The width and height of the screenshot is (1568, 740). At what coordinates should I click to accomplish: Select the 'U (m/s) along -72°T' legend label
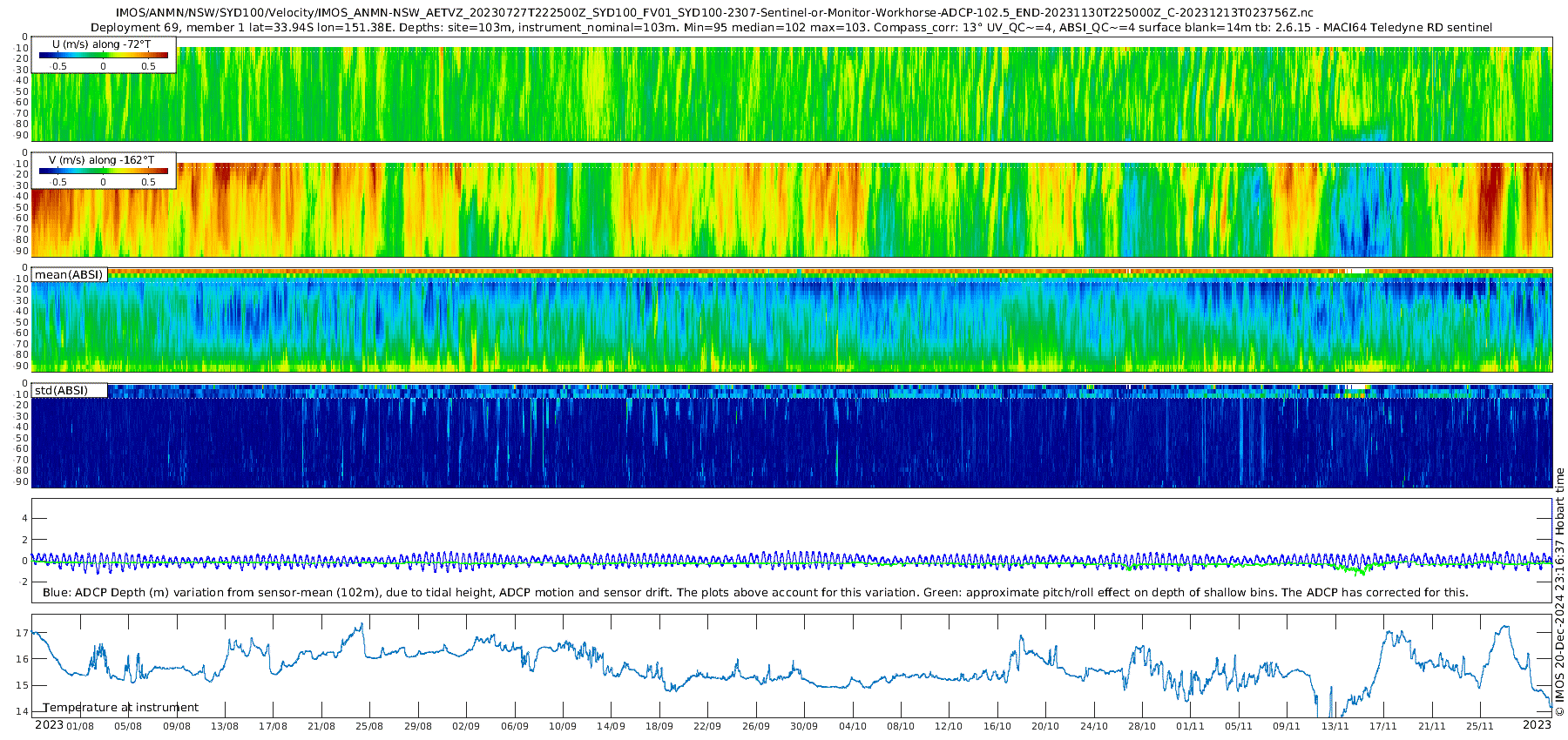pyautogui.click(x=102, y=44)
